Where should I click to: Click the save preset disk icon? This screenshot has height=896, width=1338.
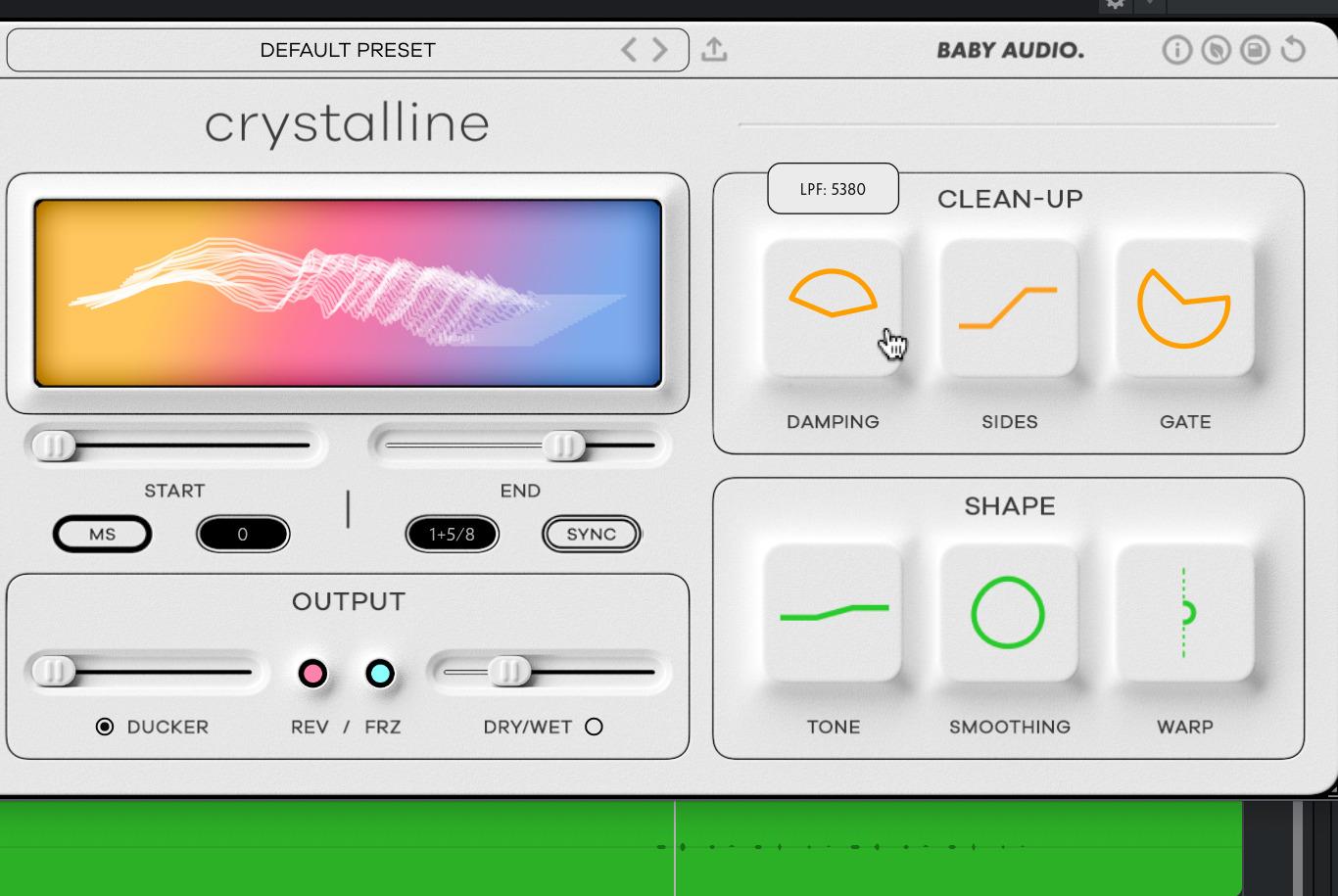tap(1255, 50)
